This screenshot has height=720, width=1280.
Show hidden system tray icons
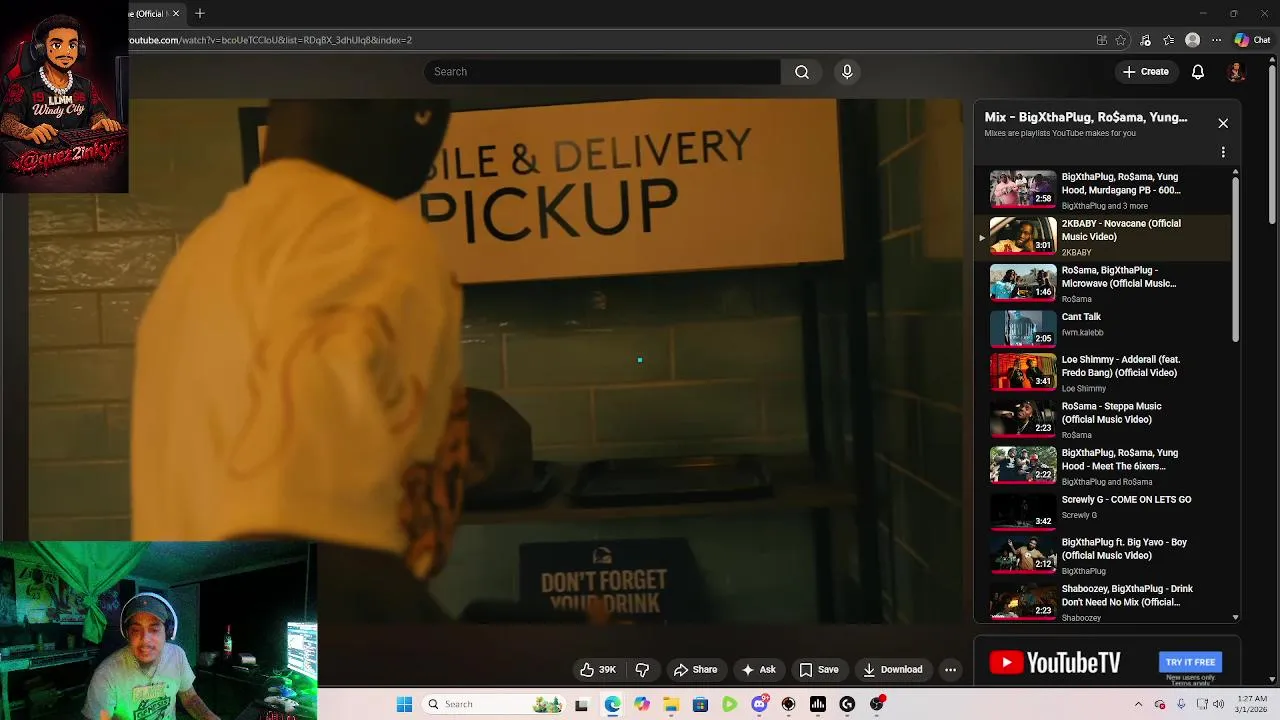pos(1138,704)
